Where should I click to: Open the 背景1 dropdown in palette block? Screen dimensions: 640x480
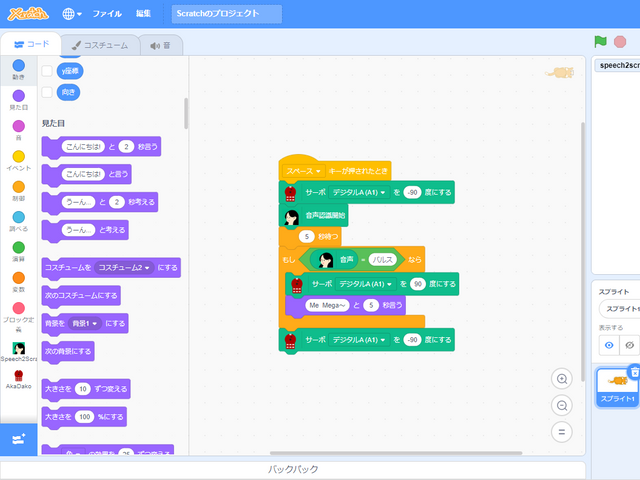point(91,323)
